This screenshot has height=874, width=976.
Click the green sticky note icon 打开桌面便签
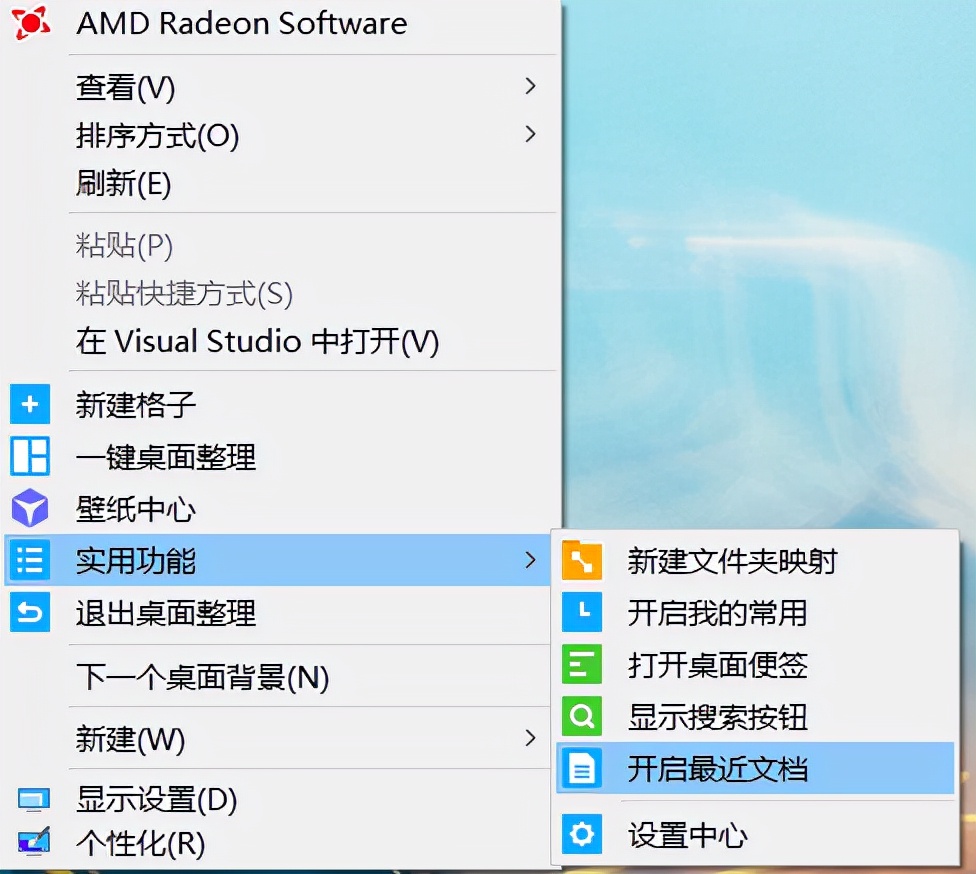582,664
